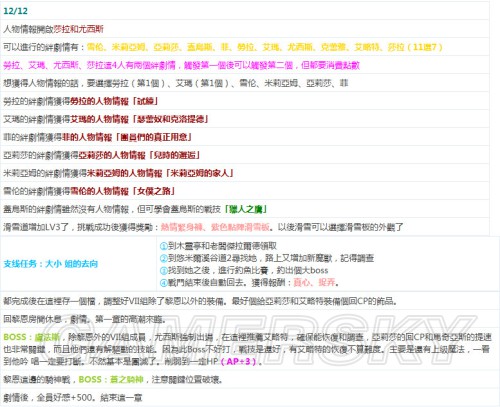This screenshot has height=407, width=500.
Task: Click circled step 4 about battle reward
Action: coord(249,282)
